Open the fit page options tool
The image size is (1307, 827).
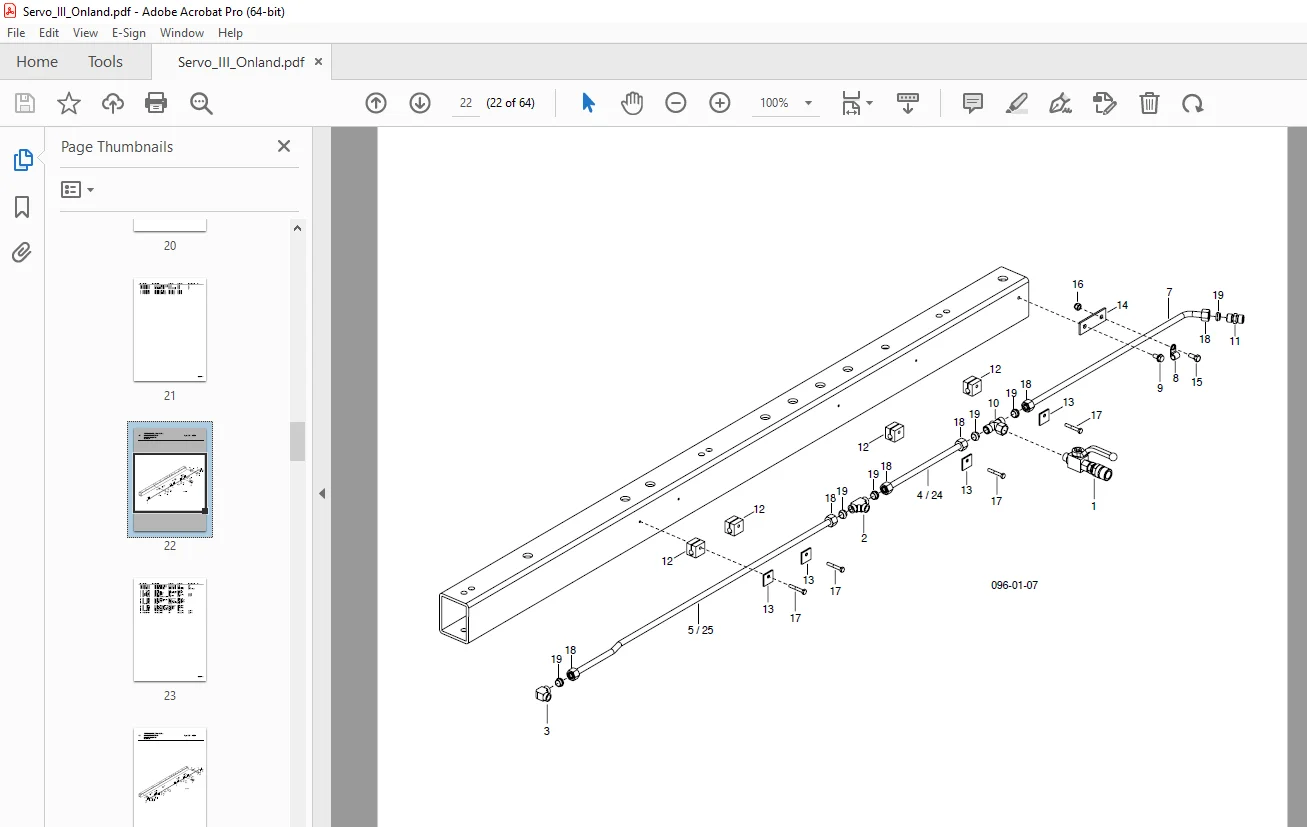click(851, 103)
